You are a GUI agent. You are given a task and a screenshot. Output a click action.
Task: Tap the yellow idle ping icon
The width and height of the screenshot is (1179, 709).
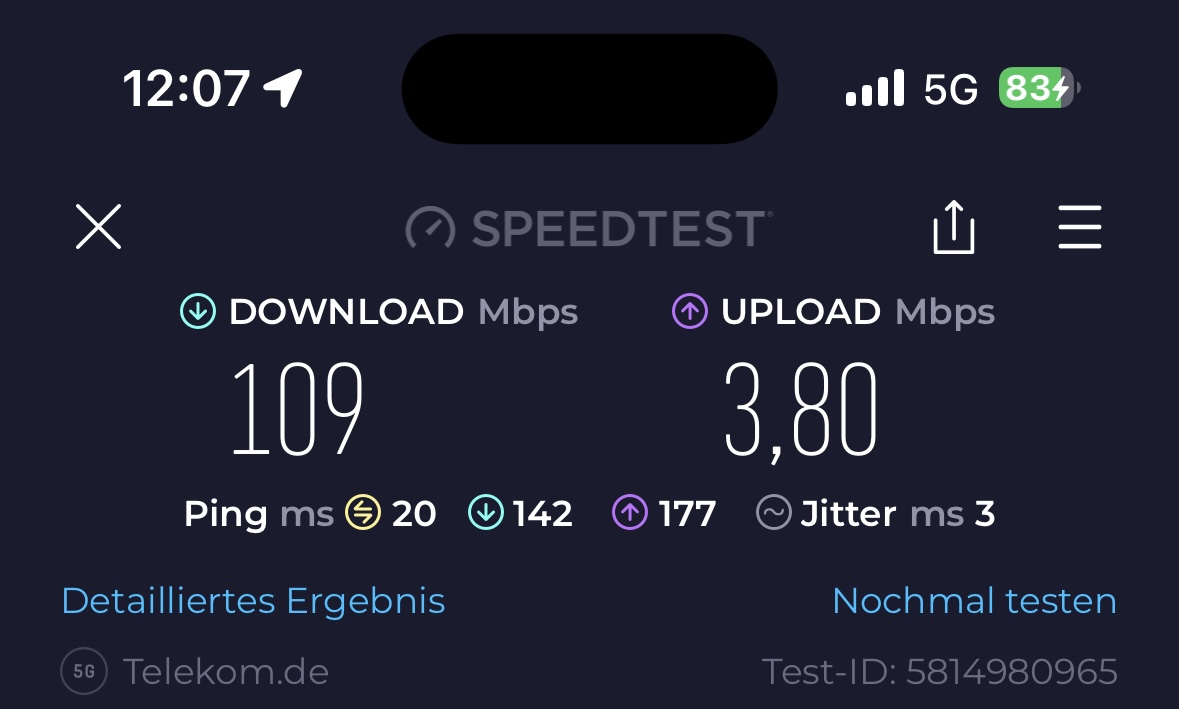(362, 514)
